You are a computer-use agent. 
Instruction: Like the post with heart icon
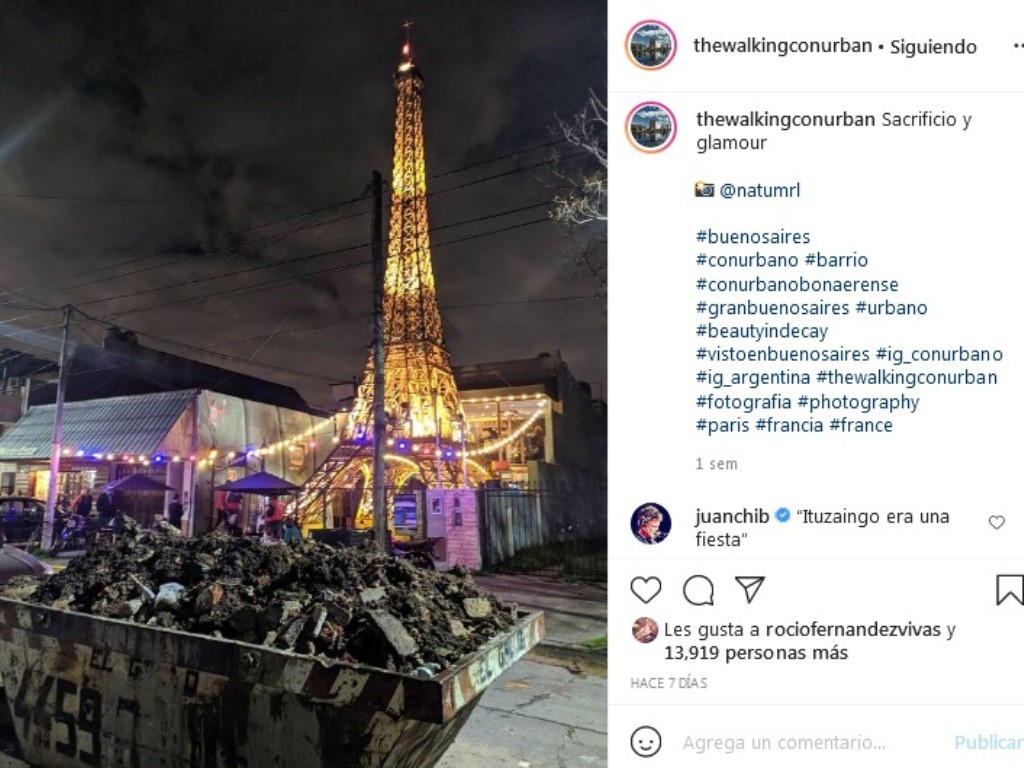tap(646, 590)
